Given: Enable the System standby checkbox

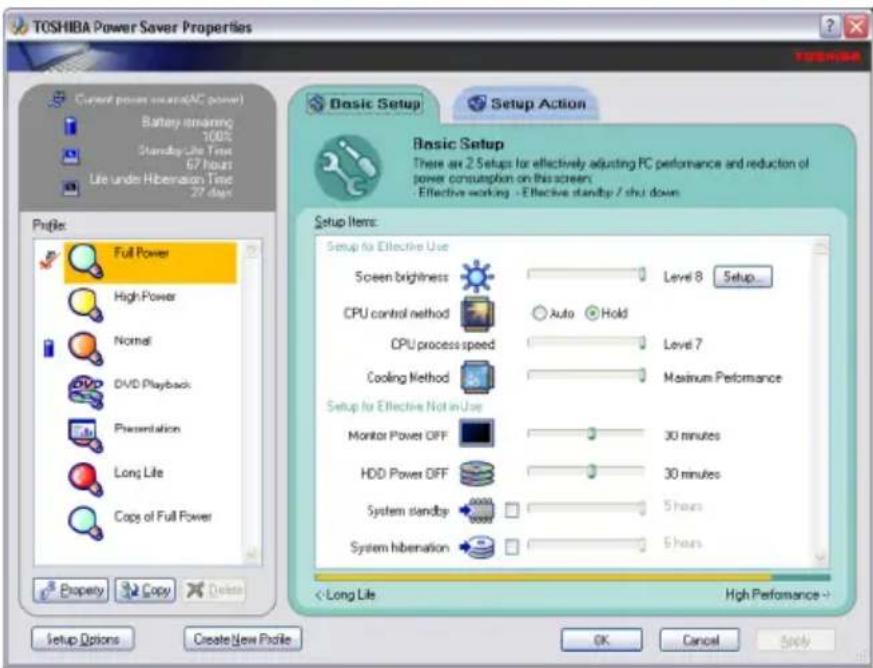Looking at the screenshot, I should coord(512,510).
